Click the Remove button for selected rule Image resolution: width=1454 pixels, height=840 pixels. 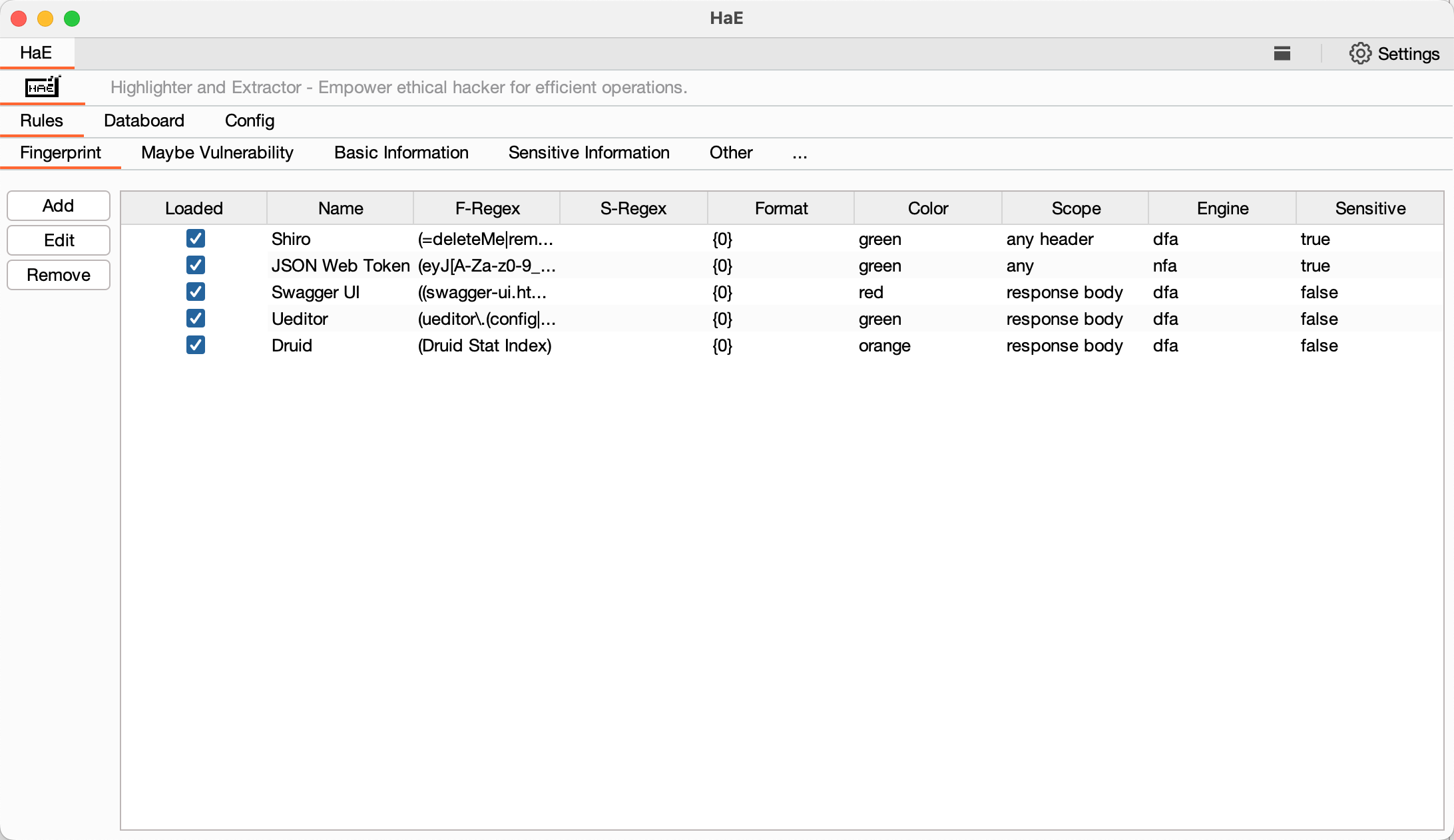59,275
